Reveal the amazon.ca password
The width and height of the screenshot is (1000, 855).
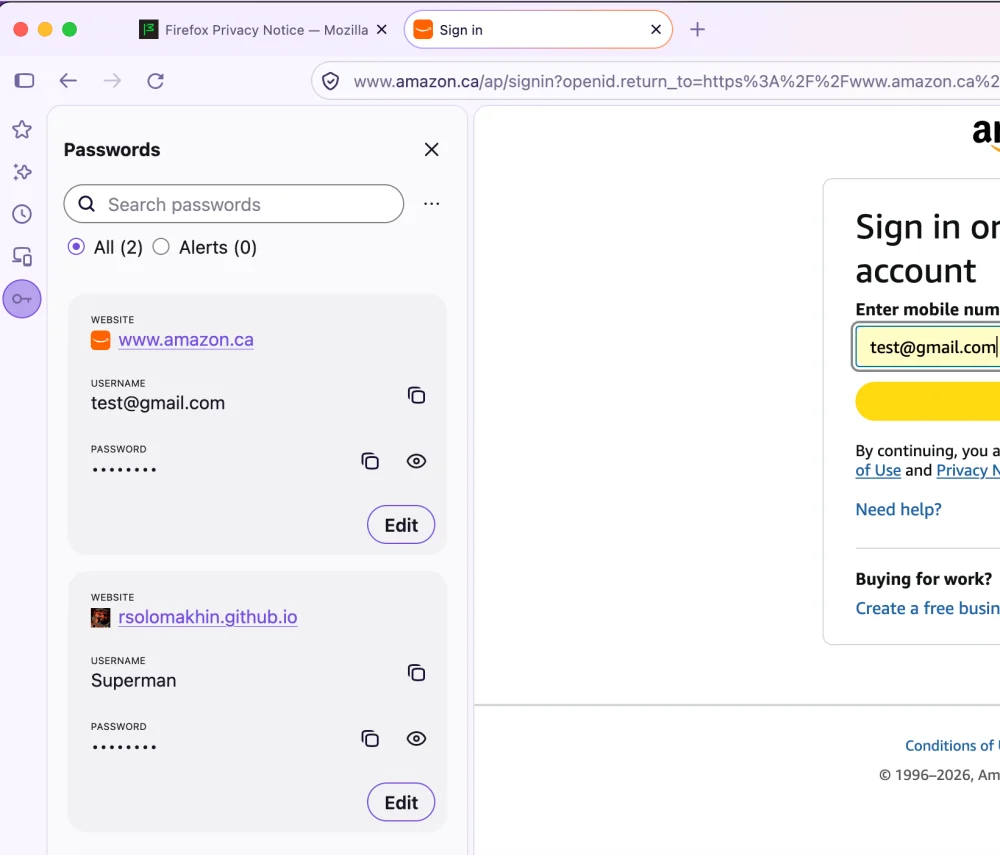[x=416, y=461]
